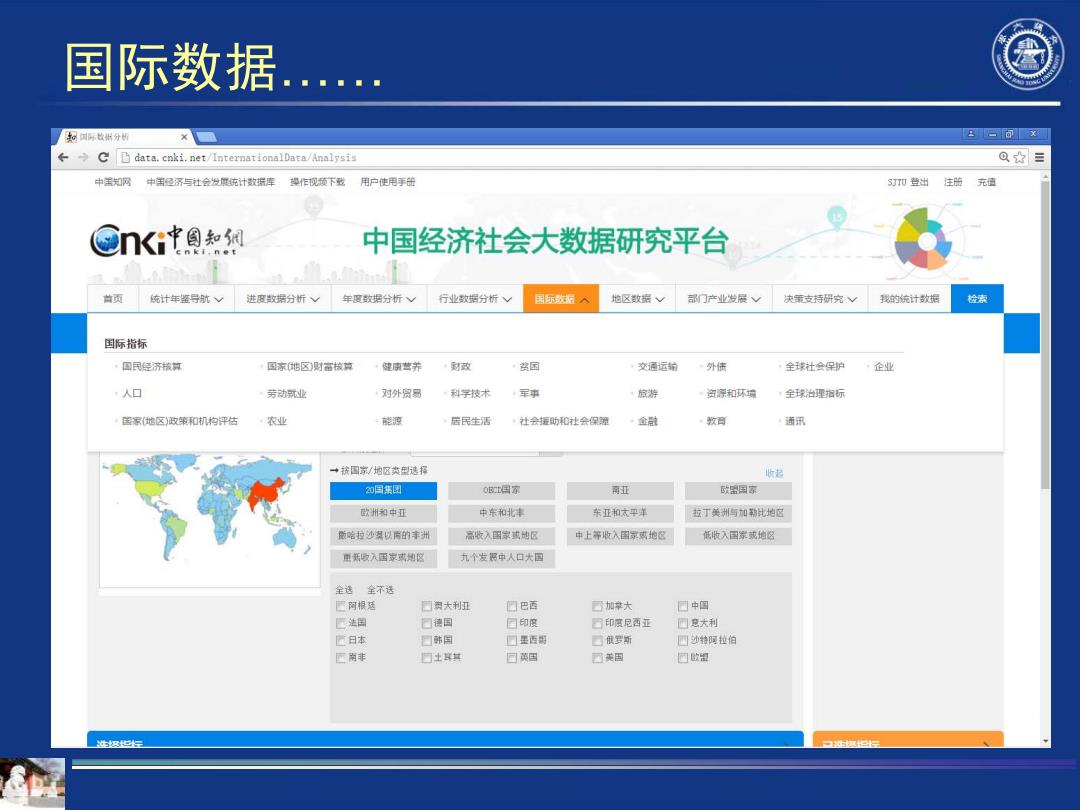Viewport: 1080px width, 810px height.
Task: Expand the 统计年鉴导航 dropdown menu
Action: 186,299
